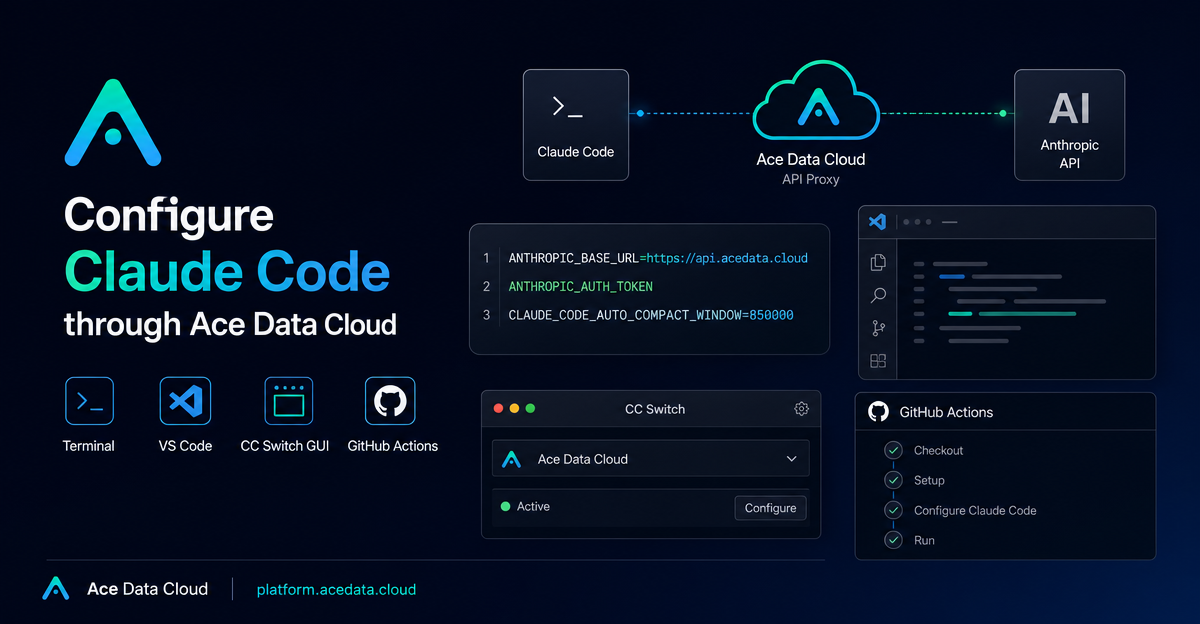This screenshot has height=624, width=1200.
Task: Click CLAUDE_CODE_AUTO_COMPACT_WINDOW code line
Action: [x=651, y=315]
